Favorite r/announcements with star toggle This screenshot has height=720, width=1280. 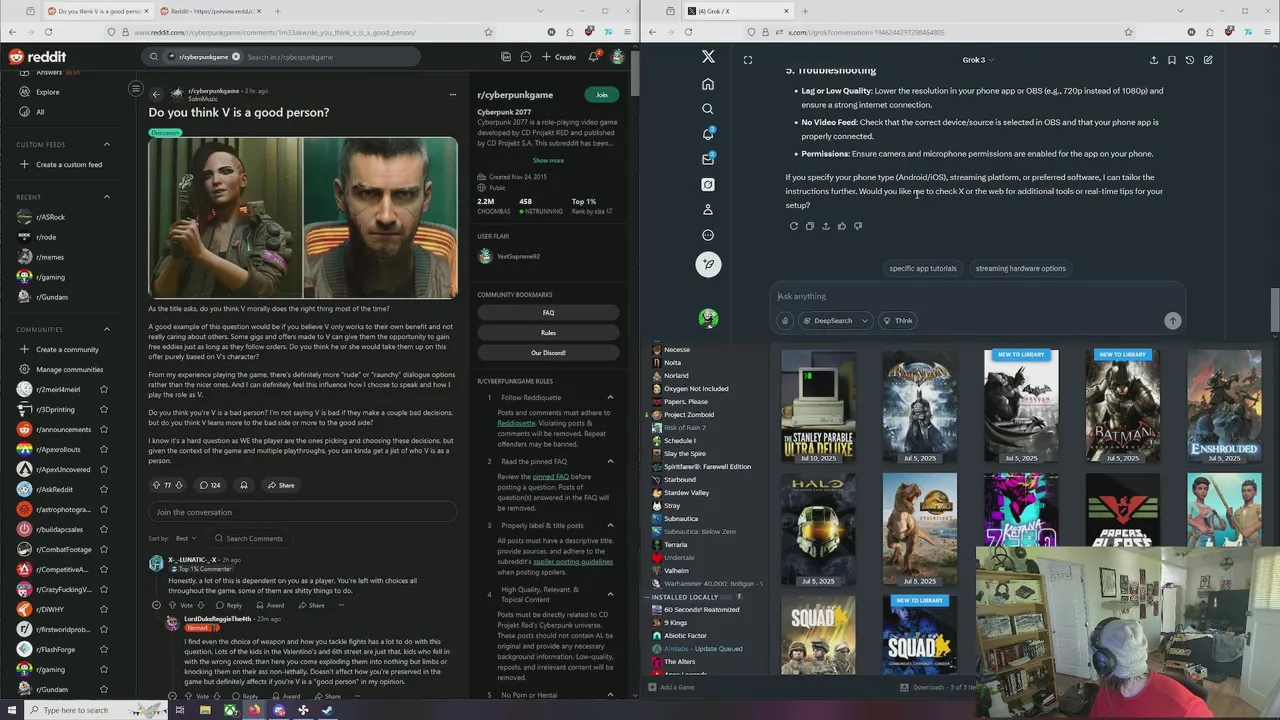[x=103, y=429]
